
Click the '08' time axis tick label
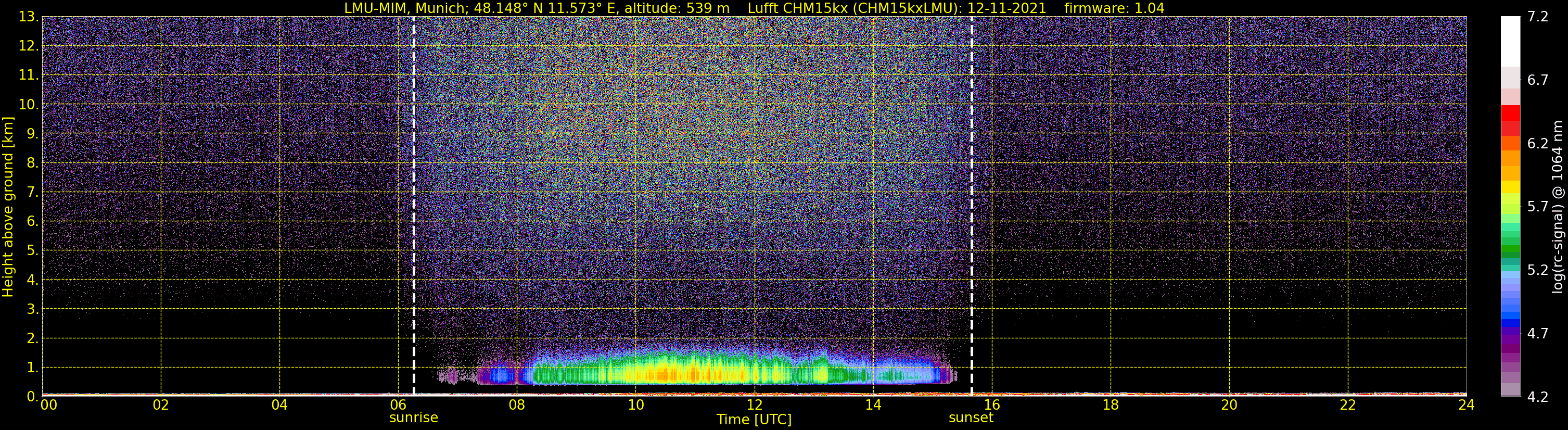517,405
